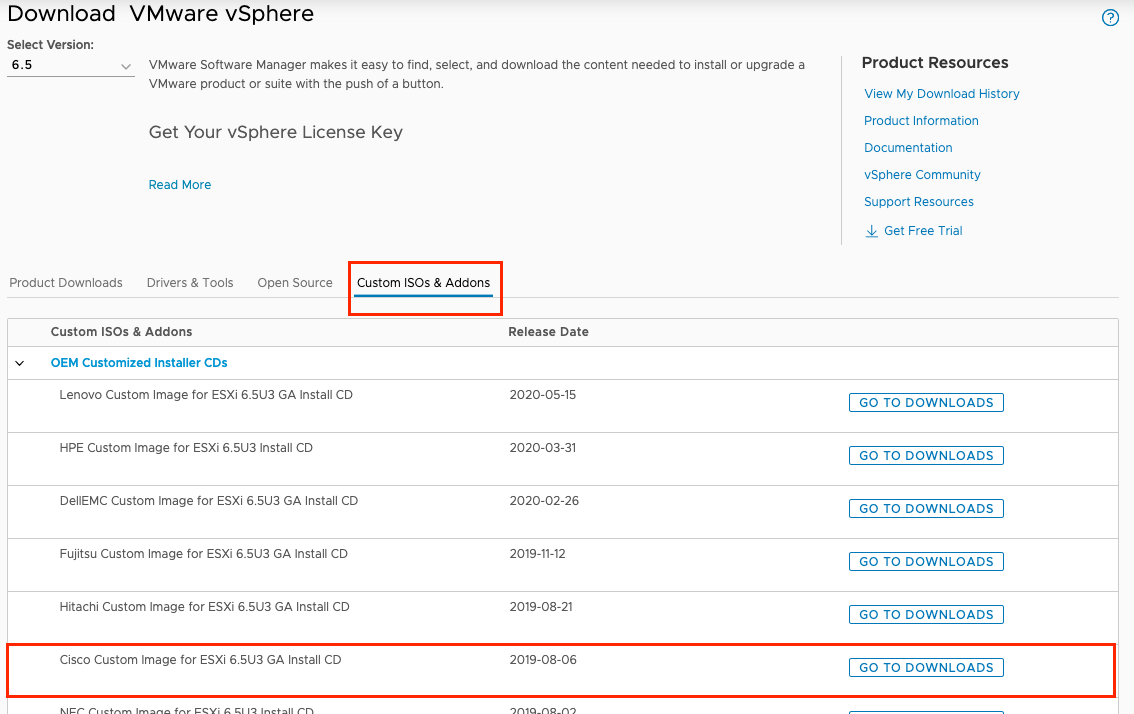This screenshot has height=714, width=1134.
Task: Switch to the Product Downloads tab
Action: 66,283
